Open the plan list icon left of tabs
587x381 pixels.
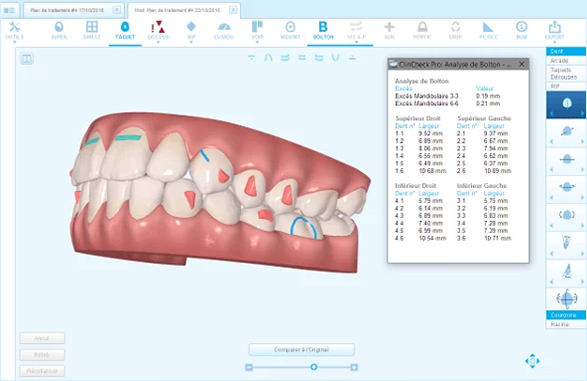[9, 10]
